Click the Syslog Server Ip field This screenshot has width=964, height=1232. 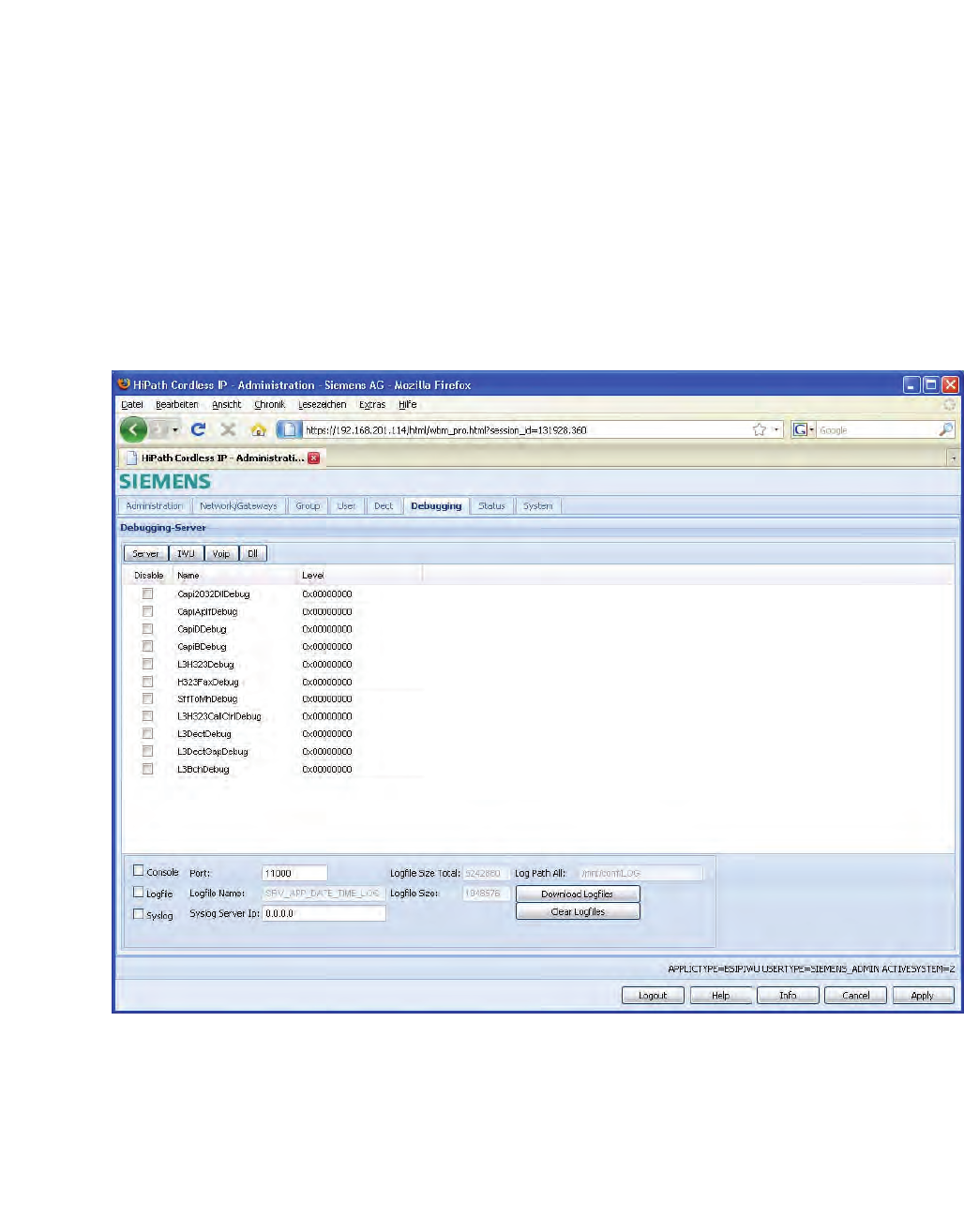tap(324, 913)
